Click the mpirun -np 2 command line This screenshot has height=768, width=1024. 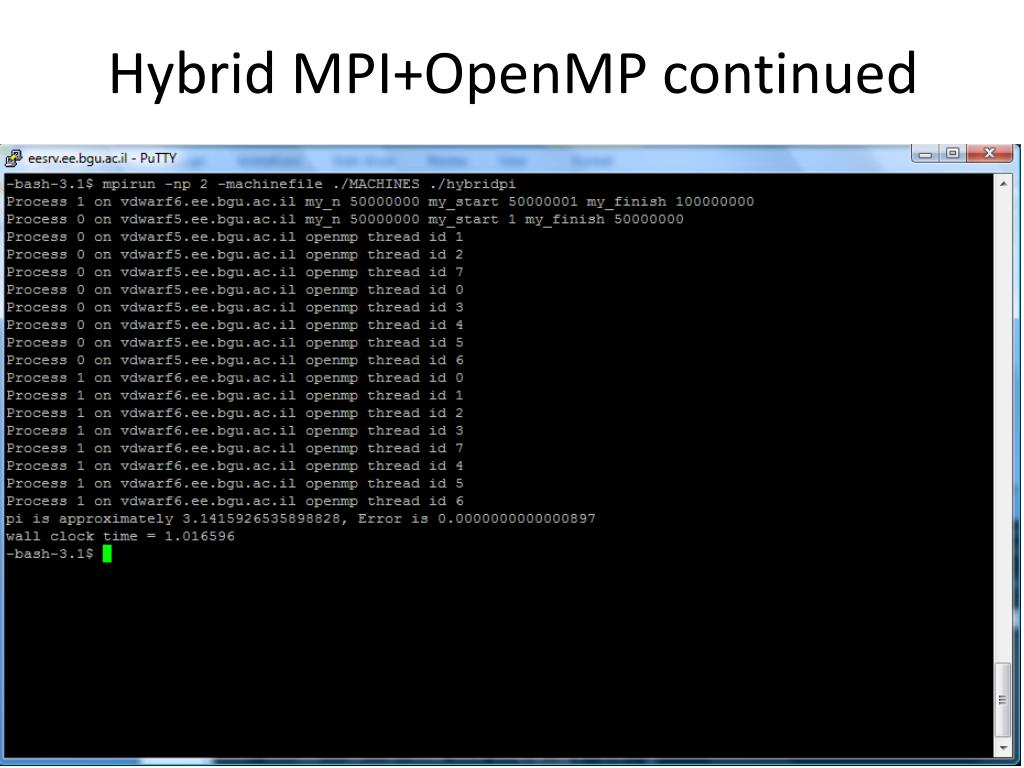261,184
